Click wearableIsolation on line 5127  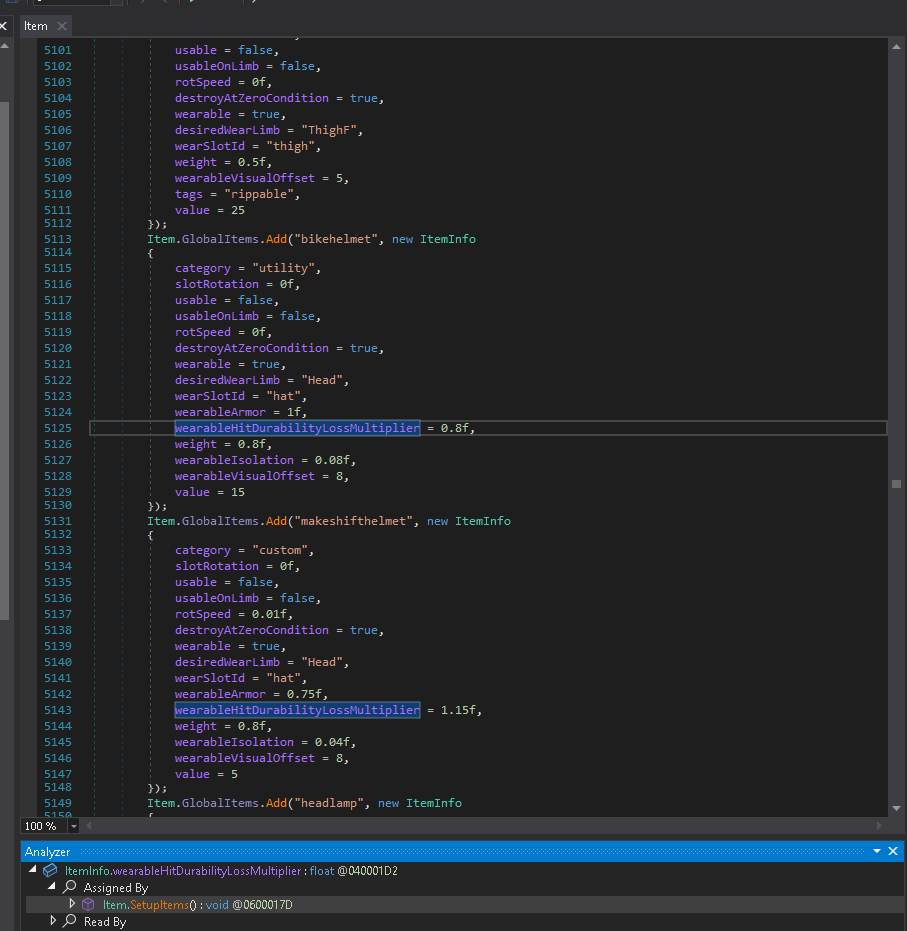pos(234,460)
